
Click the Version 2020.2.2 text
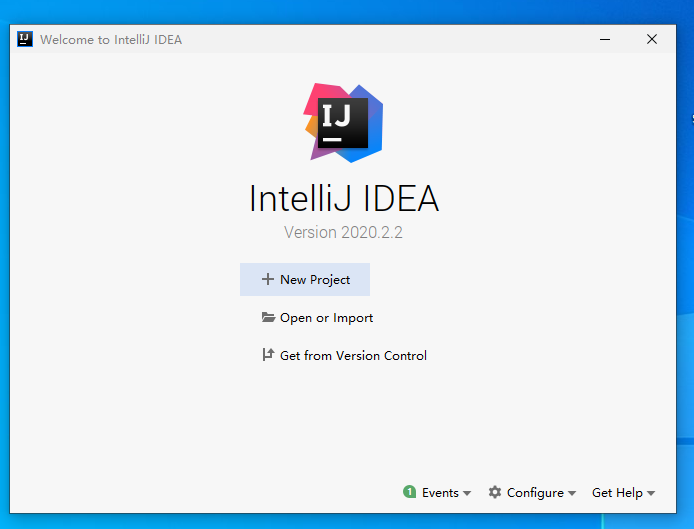tap(343, 232)
